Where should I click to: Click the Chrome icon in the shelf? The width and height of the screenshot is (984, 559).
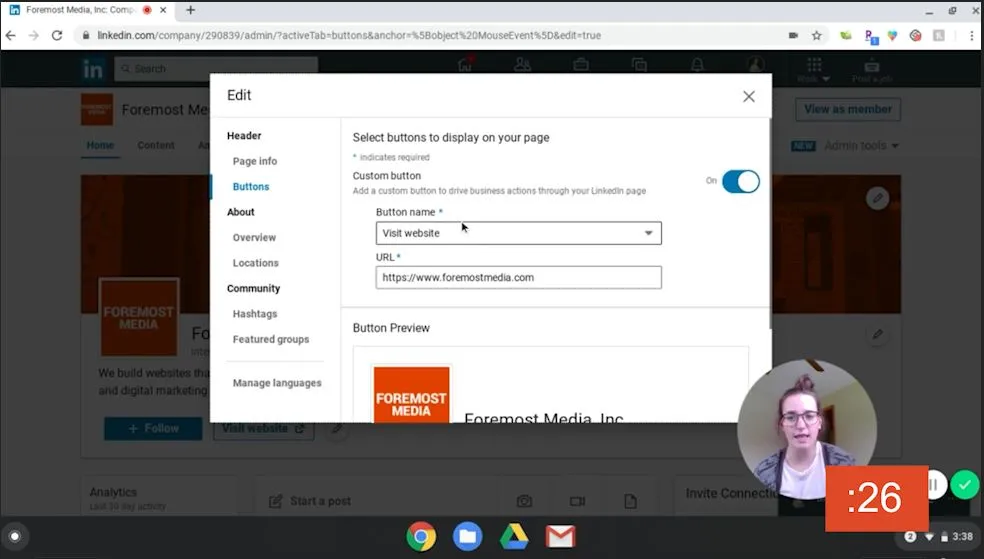[x=421, y=537]
